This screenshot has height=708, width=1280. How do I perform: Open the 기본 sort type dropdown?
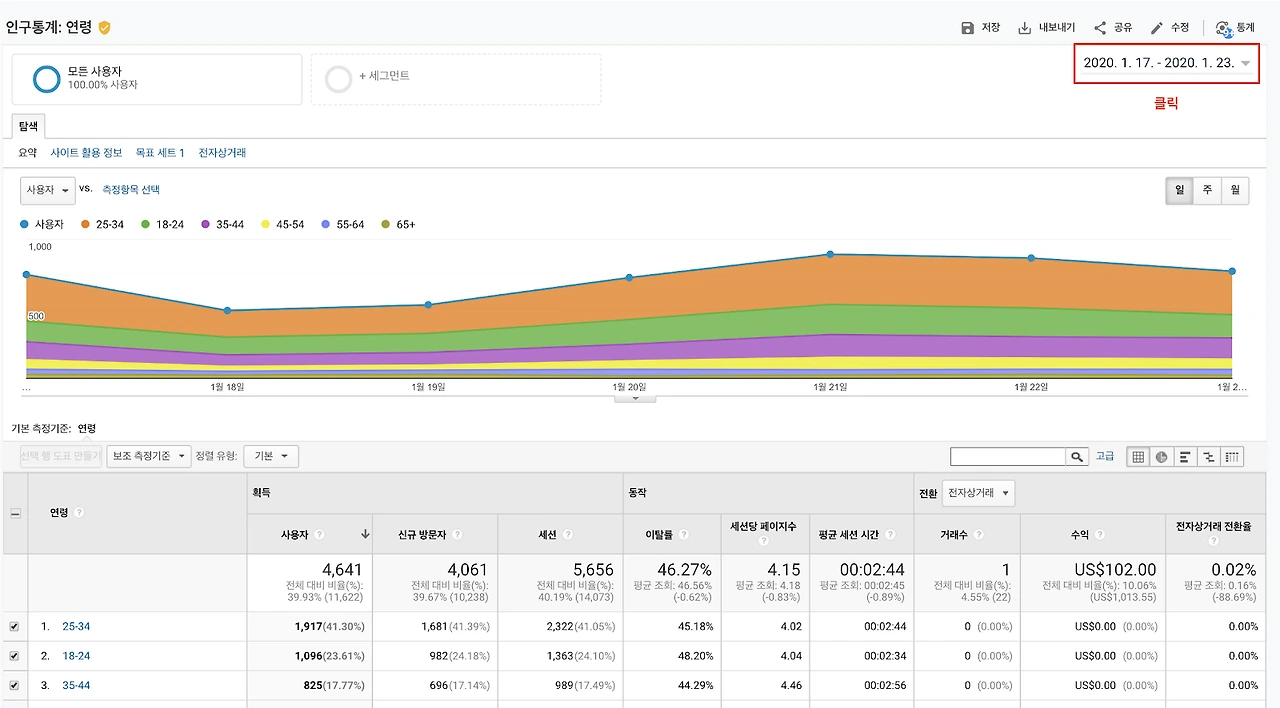click(x=271, y=456)
